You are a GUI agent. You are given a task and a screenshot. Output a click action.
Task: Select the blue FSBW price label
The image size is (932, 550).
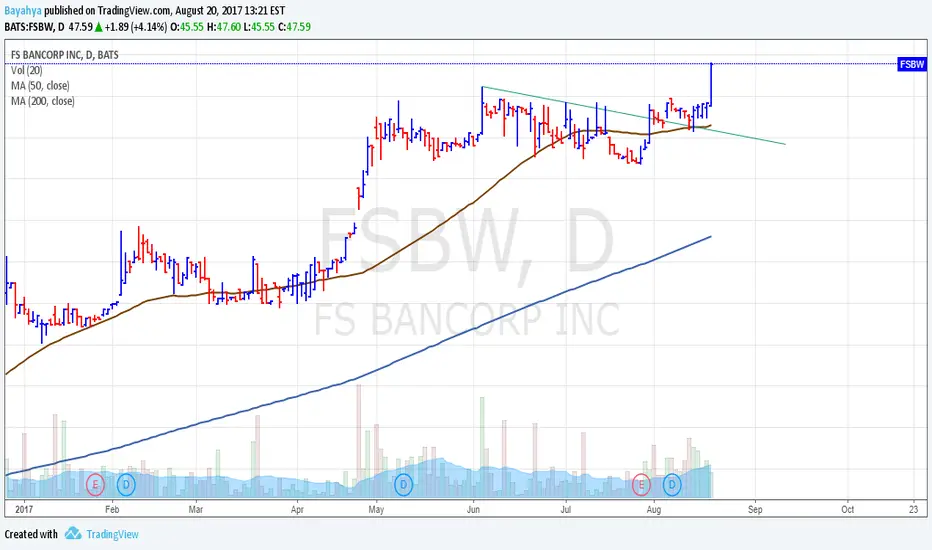tap(912, 64)
